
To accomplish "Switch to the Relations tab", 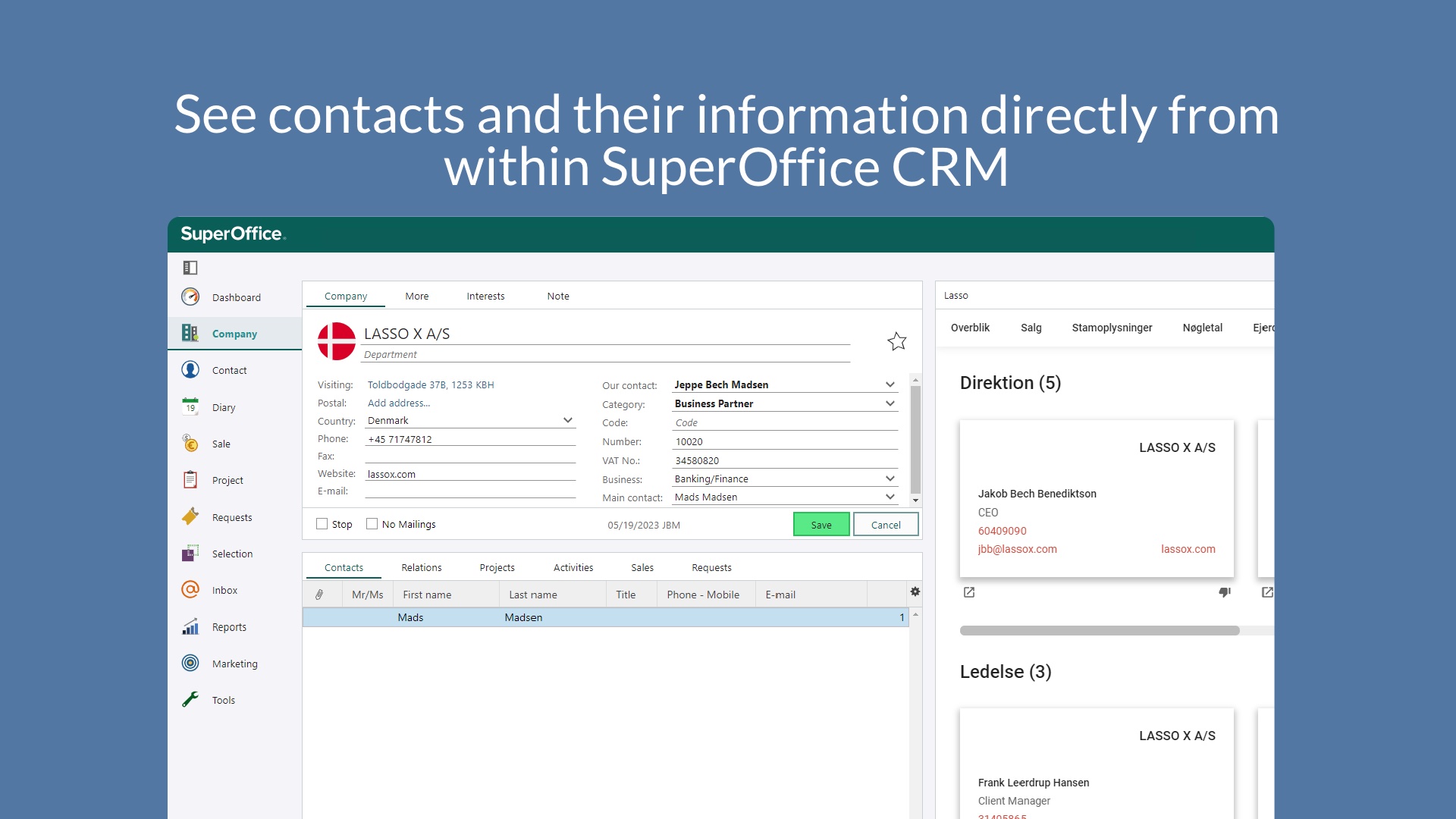I will 422,567.
